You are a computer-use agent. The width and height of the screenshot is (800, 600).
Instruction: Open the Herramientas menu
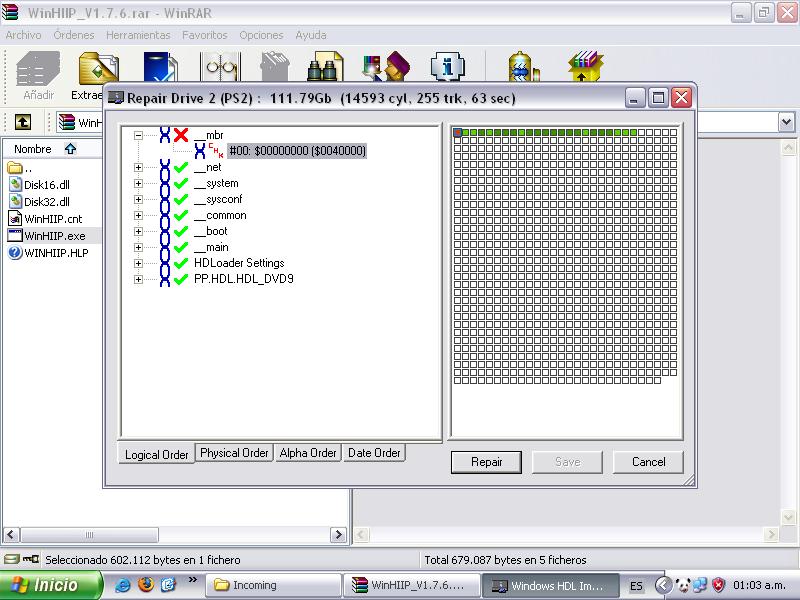click(x=138, y=35)
